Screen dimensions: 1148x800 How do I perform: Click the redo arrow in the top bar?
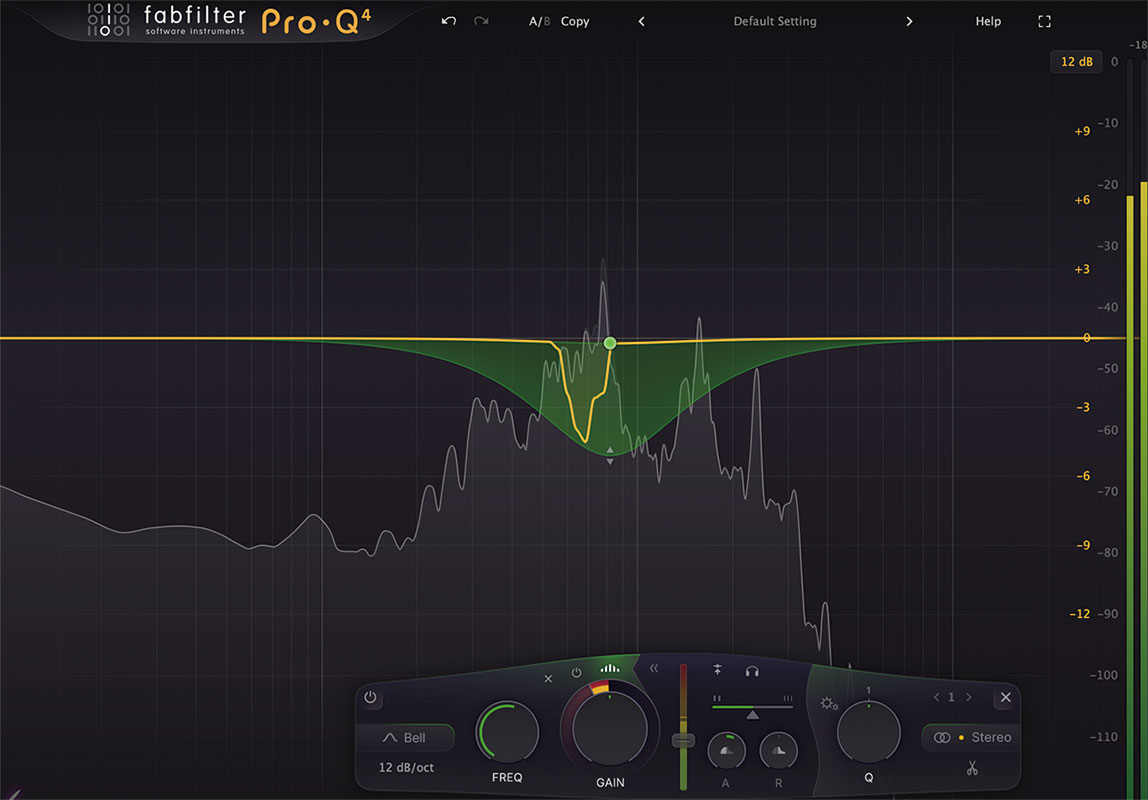point(481,21)
